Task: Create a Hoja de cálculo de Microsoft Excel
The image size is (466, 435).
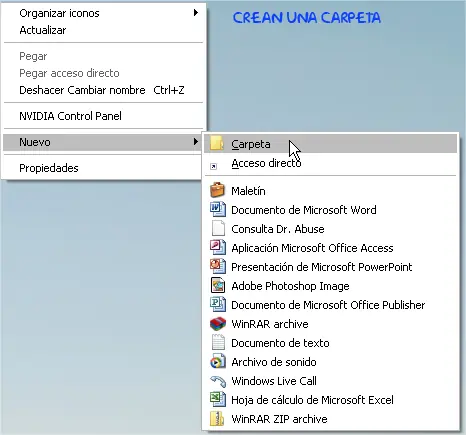Action: (x=330, y=400)
